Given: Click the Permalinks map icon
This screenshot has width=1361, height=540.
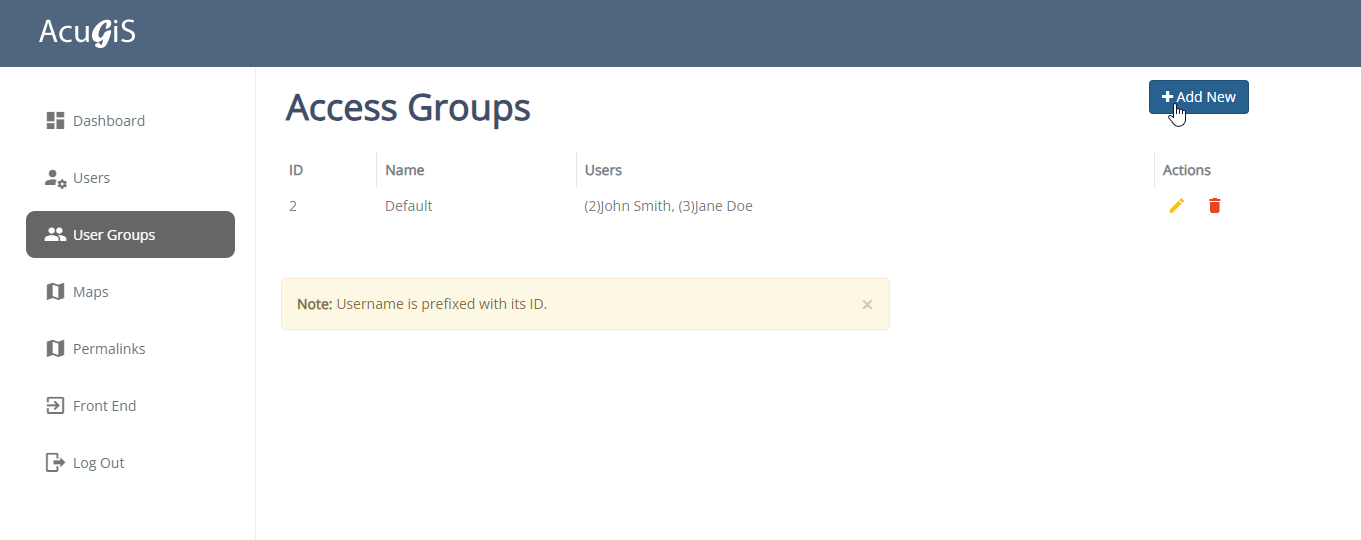Looking at the screenshot, I should 55,349.
